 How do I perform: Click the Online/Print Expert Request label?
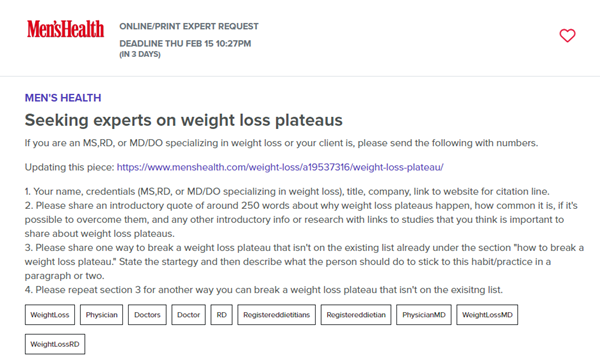(x=189, y=26)
